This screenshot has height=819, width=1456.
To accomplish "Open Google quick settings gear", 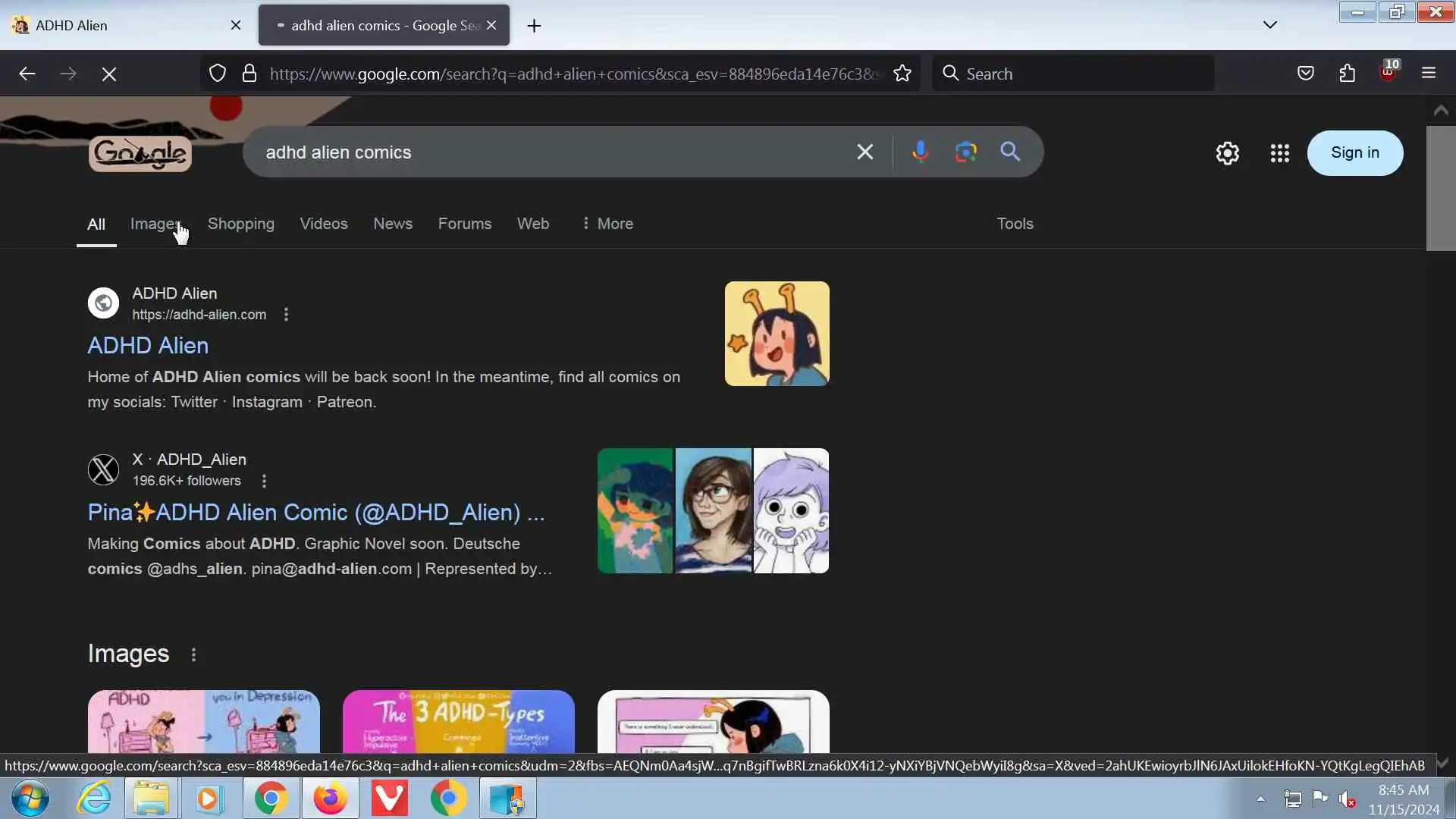I will (x=1227, y=153).
